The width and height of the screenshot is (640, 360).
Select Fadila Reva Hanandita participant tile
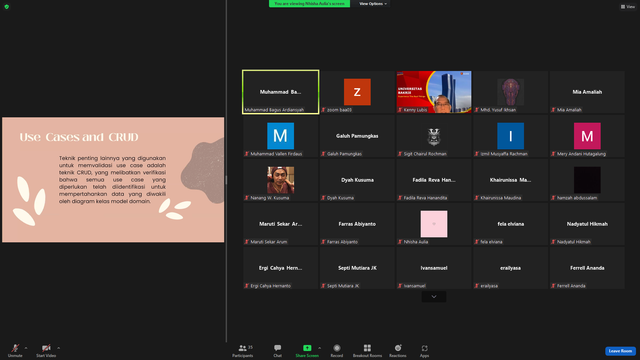tap(434, 180)
